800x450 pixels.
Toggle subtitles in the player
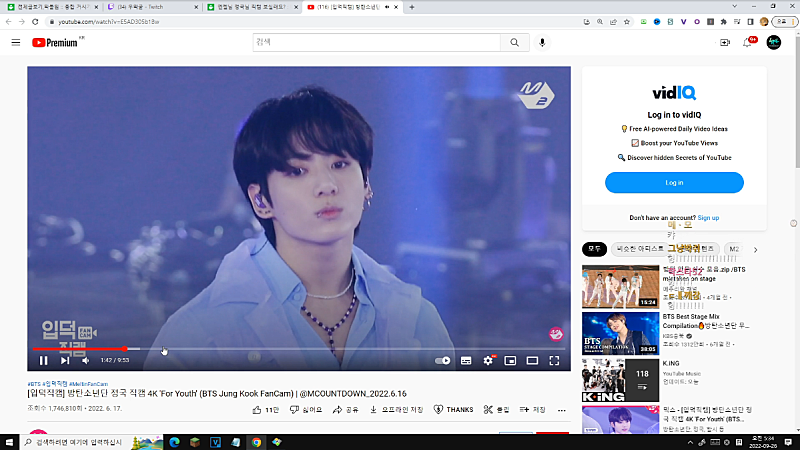tap(466, 361)
